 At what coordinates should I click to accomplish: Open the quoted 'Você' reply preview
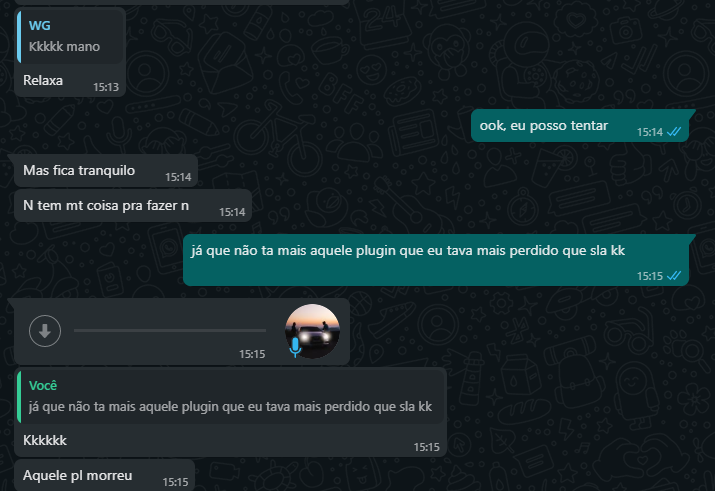click(231, 397)
